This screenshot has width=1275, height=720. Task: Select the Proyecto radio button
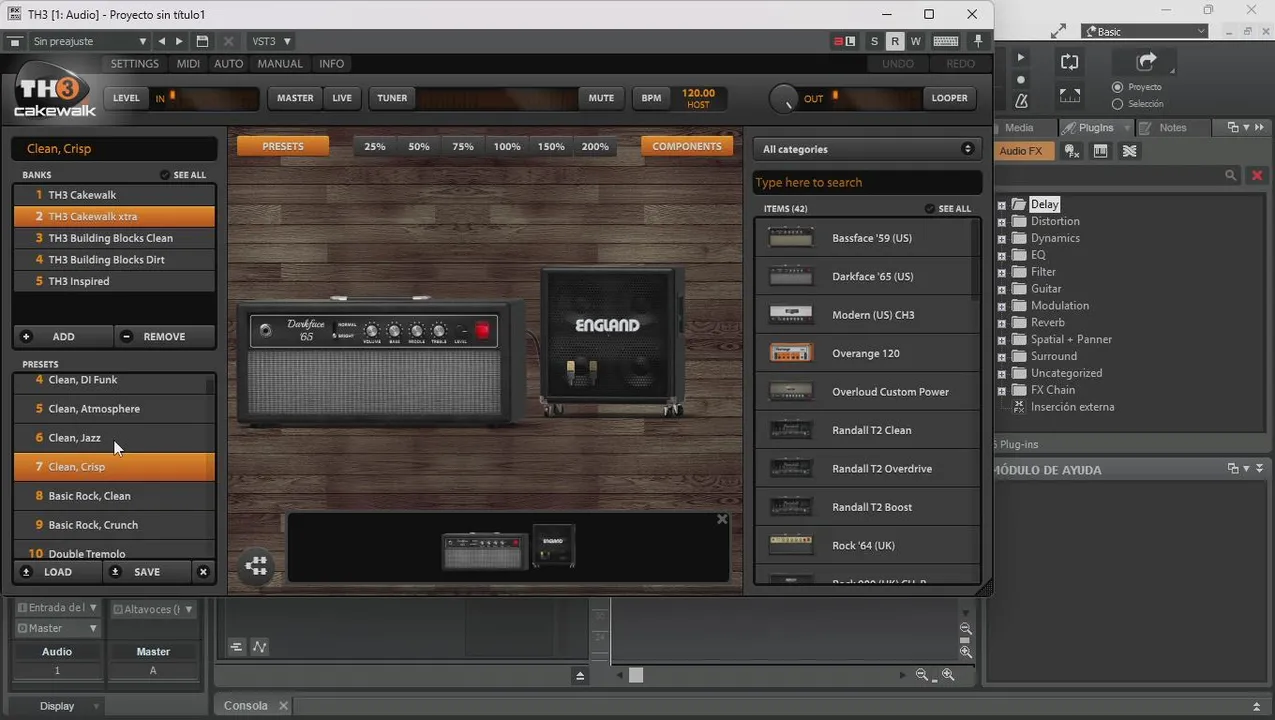point(1118,87)
